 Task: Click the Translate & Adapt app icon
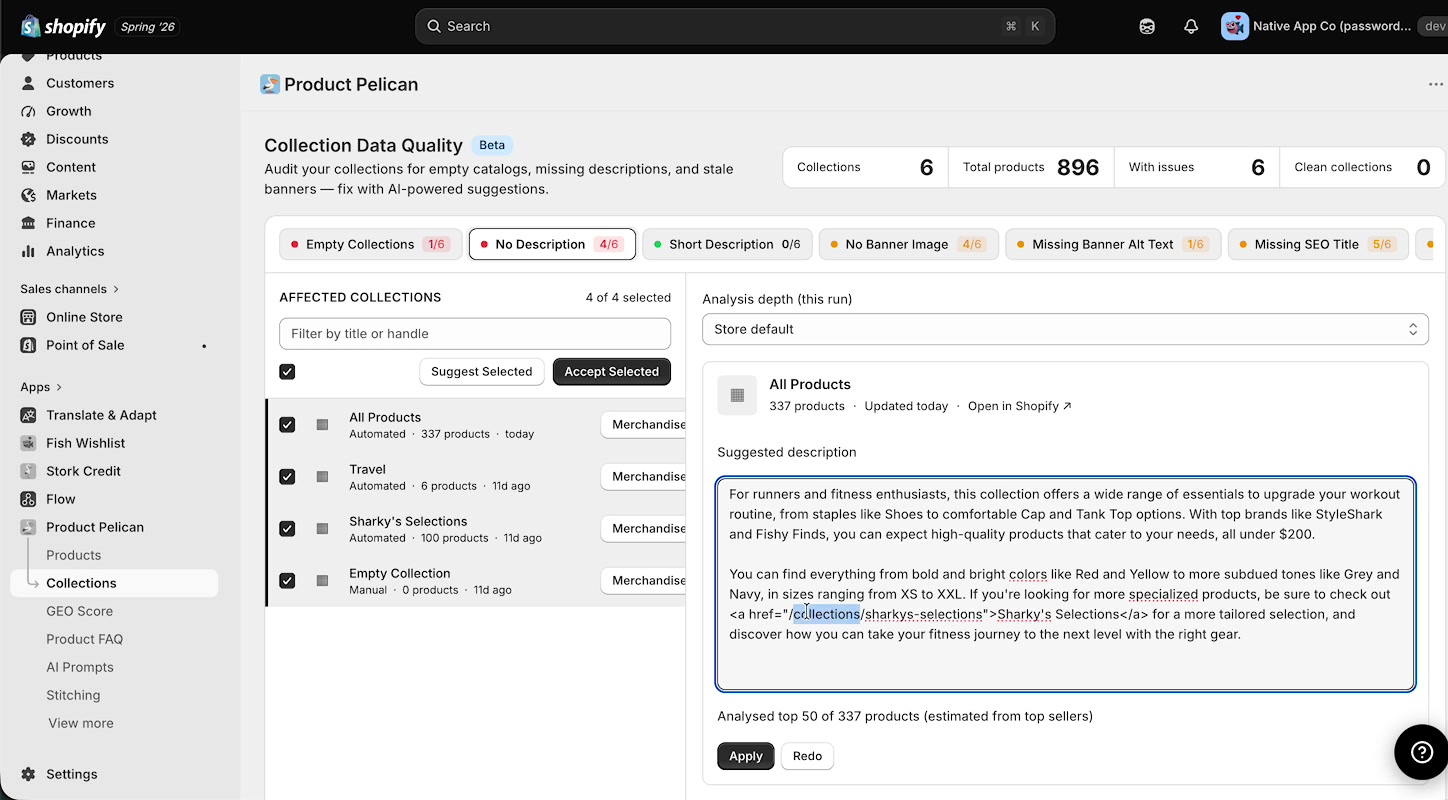28,415
